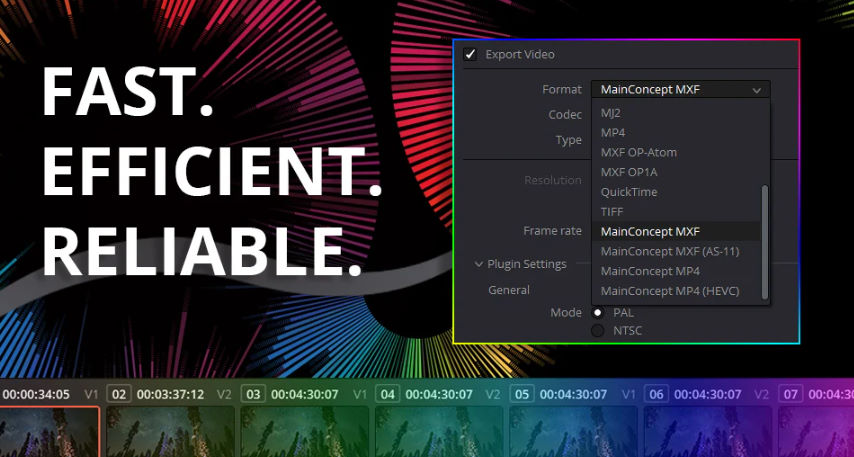Select the NTSC mode radio button
The image size is (854, 457).
pyautogui.click(x=598, y=331)
